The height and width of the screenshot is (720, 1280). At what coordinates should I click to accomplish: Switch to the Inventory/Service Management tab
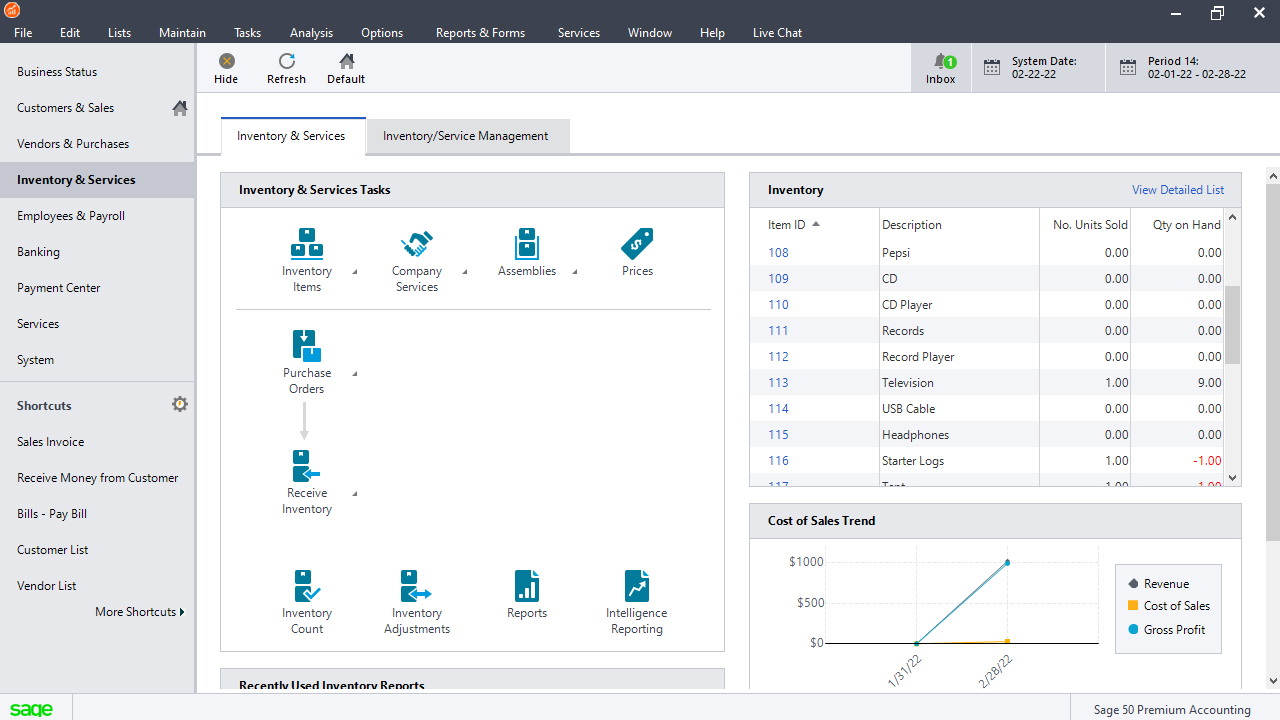(x=467, y=135)
